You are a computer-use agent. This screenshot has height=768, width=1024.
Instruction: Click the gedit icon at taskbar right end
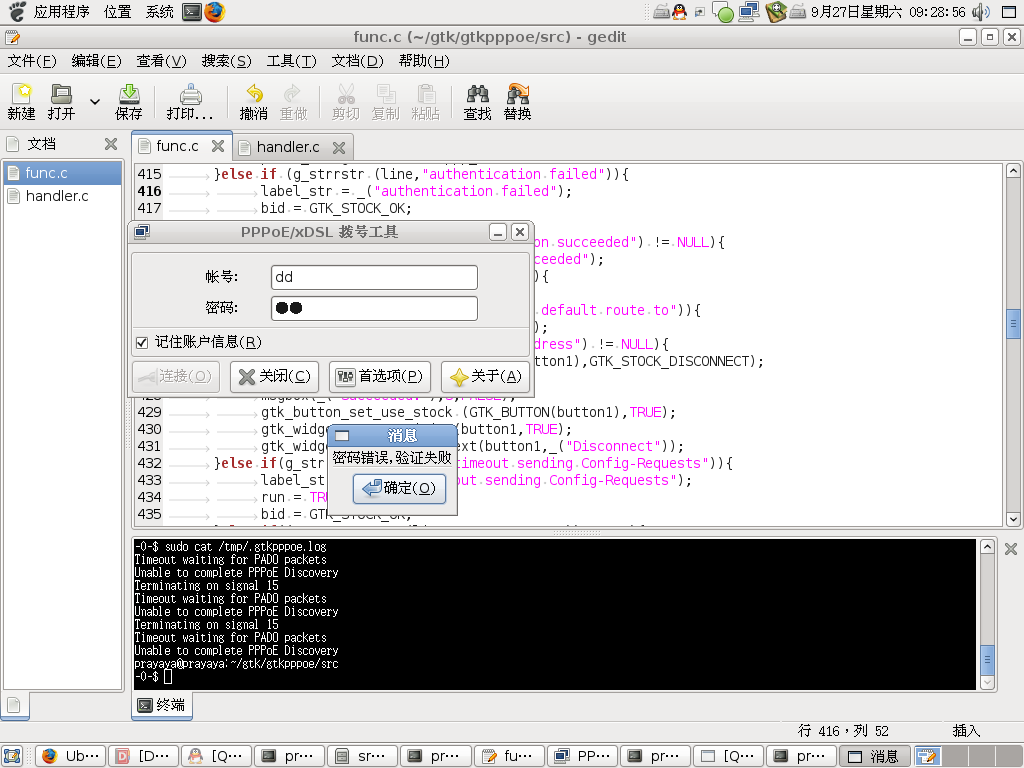pyautogui.click(x=928, y=756)
